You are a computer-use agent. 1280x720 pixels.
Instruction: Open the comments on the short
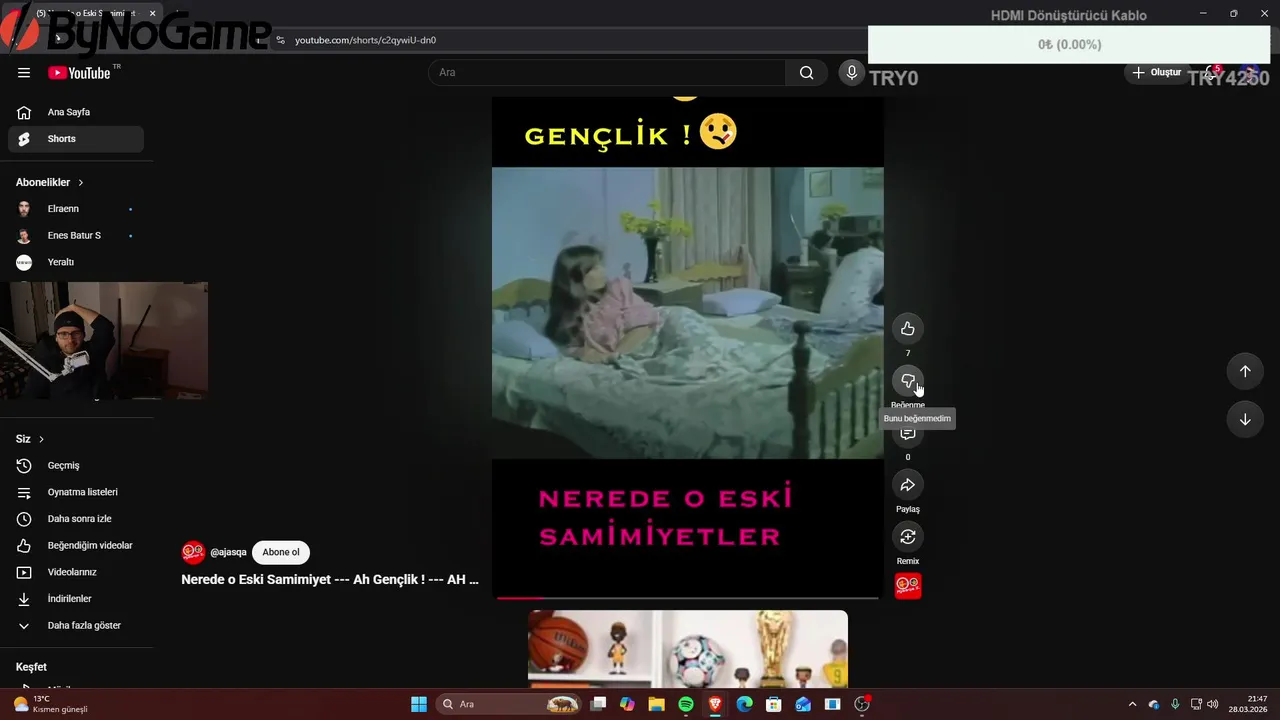tap(907, 434)
